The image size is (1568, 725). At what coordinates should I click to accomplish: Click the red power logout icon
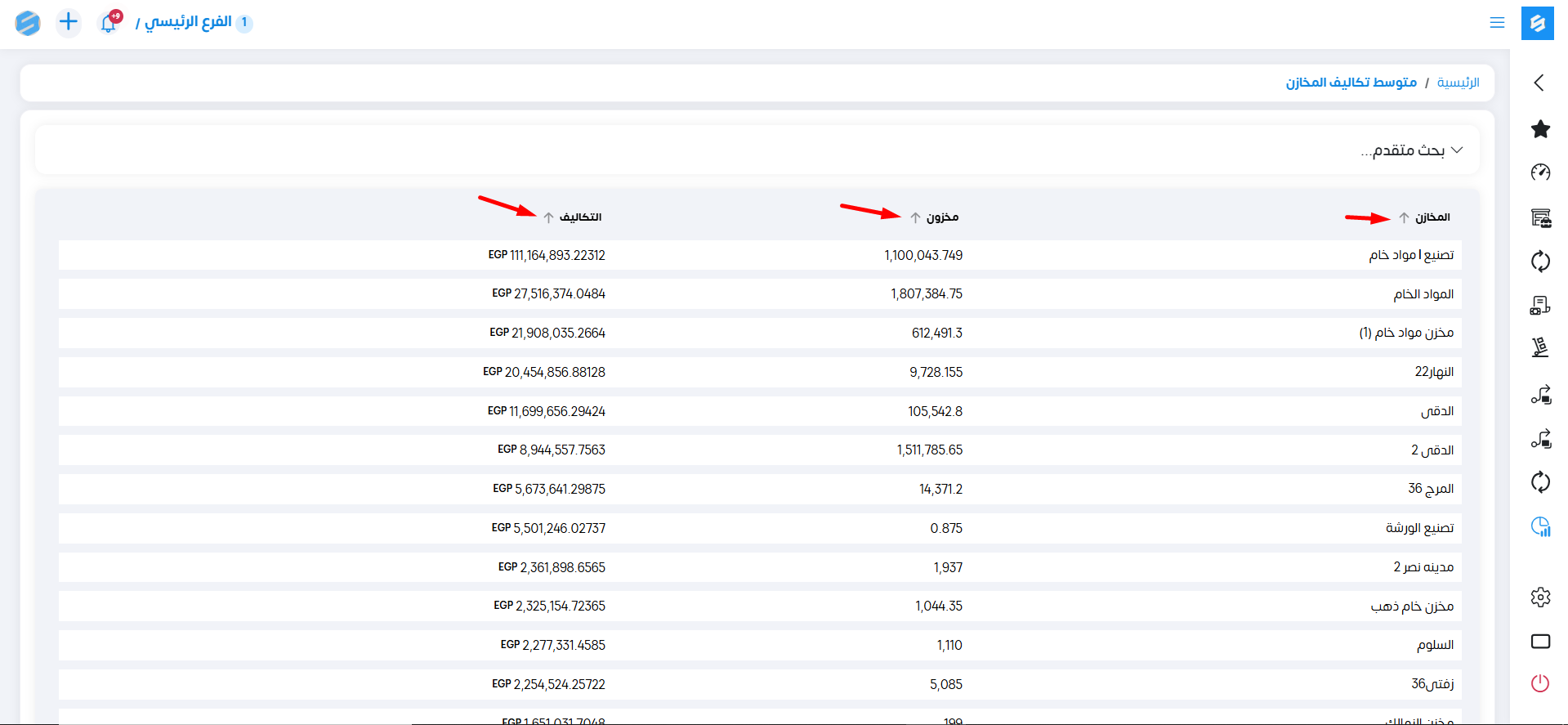[x=1540, y=683]
